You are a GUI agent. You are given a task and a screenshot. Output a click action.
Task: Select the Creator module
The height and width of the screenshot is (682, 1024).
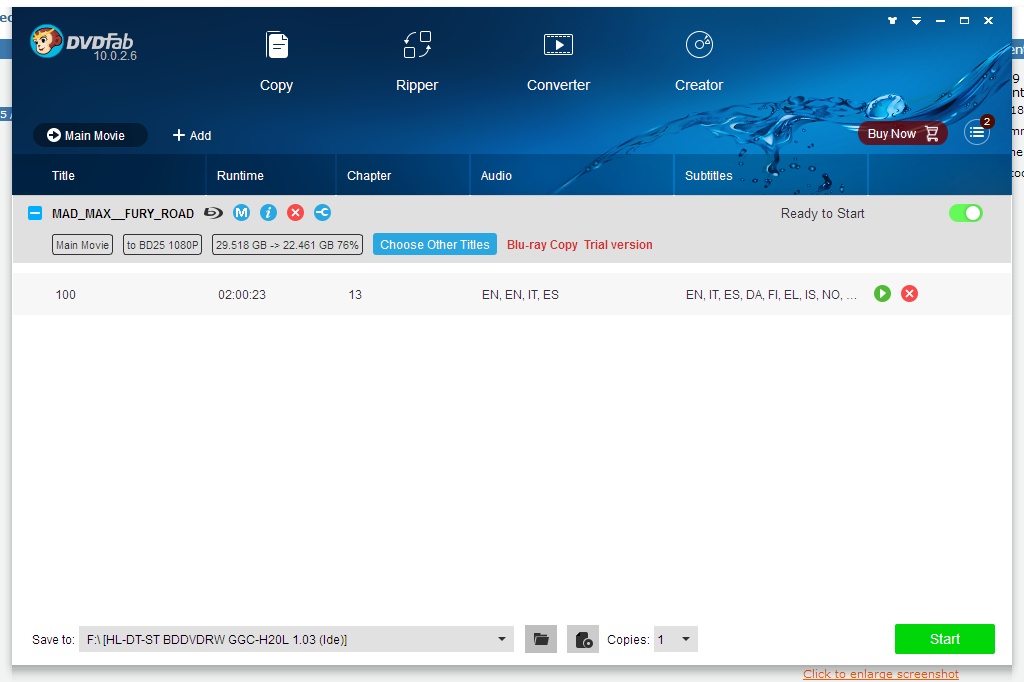(x=698, y=58)
